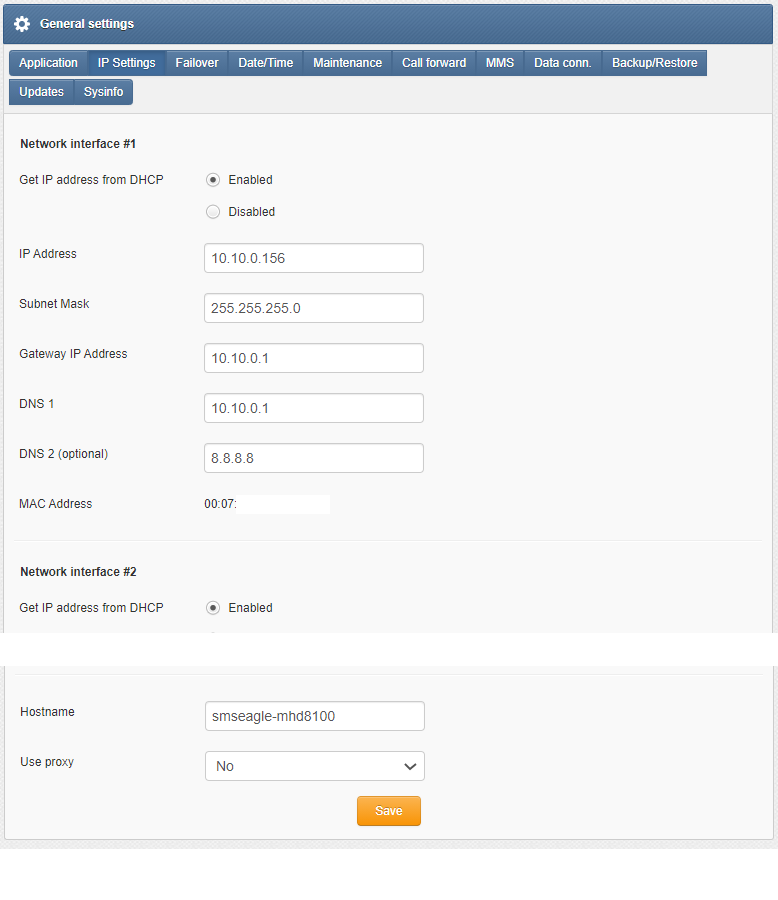This screenshot has width=778, height=900.
Task: Open the Data conn. tab
Action: pyautogui.click(x=563, y=63)
